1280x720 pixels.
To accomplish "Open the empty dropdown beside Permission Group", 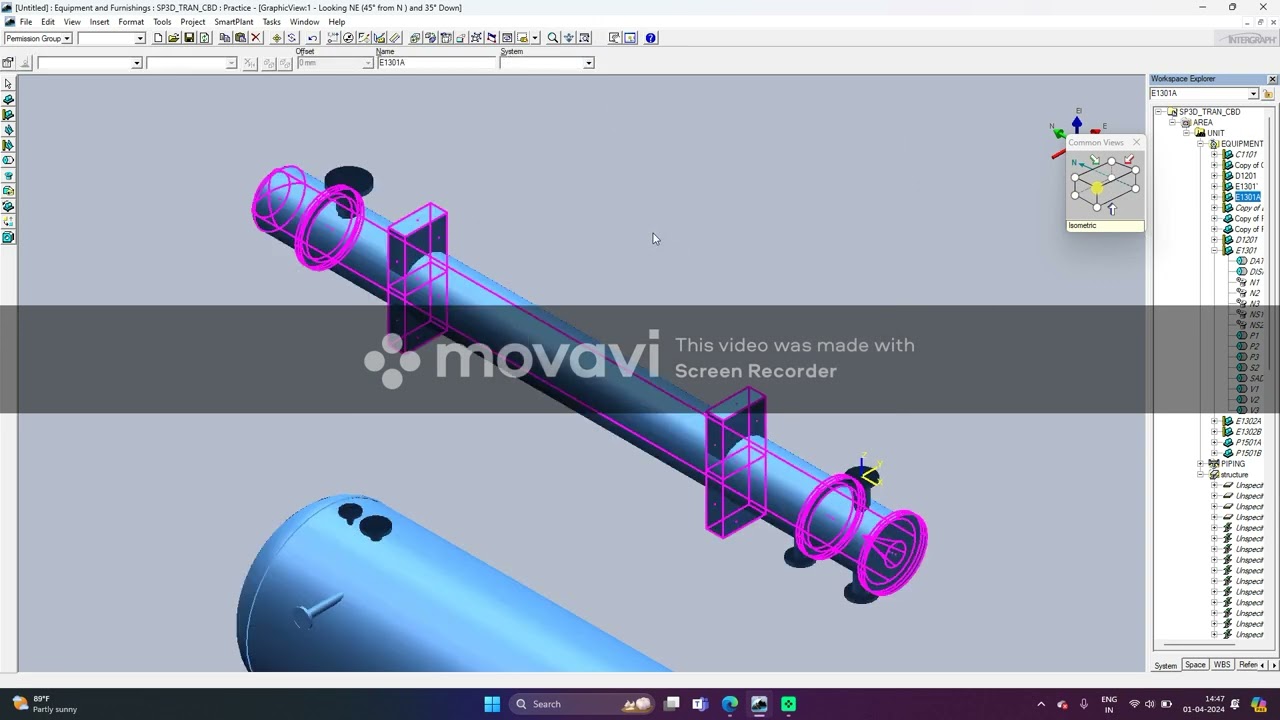I will click(x=140, y=38).
